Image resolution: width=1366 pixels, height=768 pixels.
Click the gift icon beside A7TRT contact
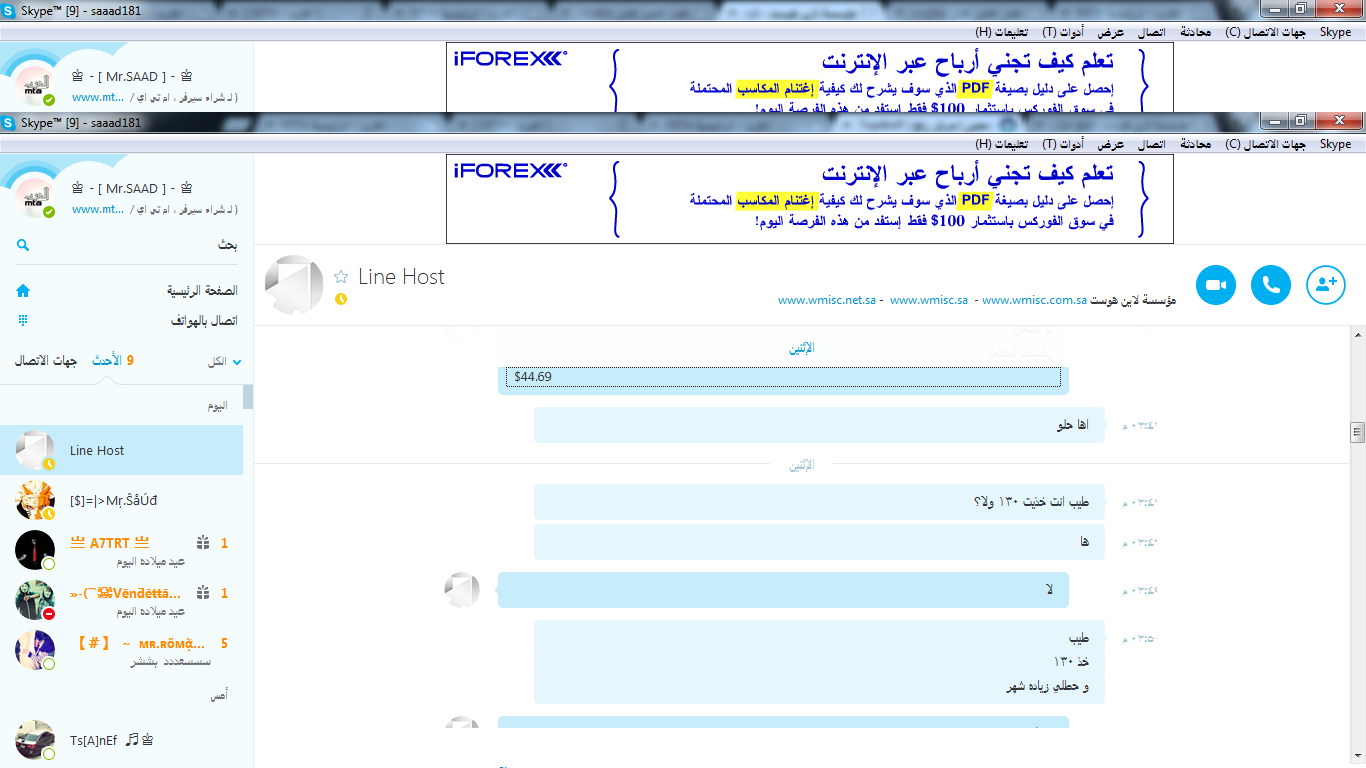click(202, 543)
